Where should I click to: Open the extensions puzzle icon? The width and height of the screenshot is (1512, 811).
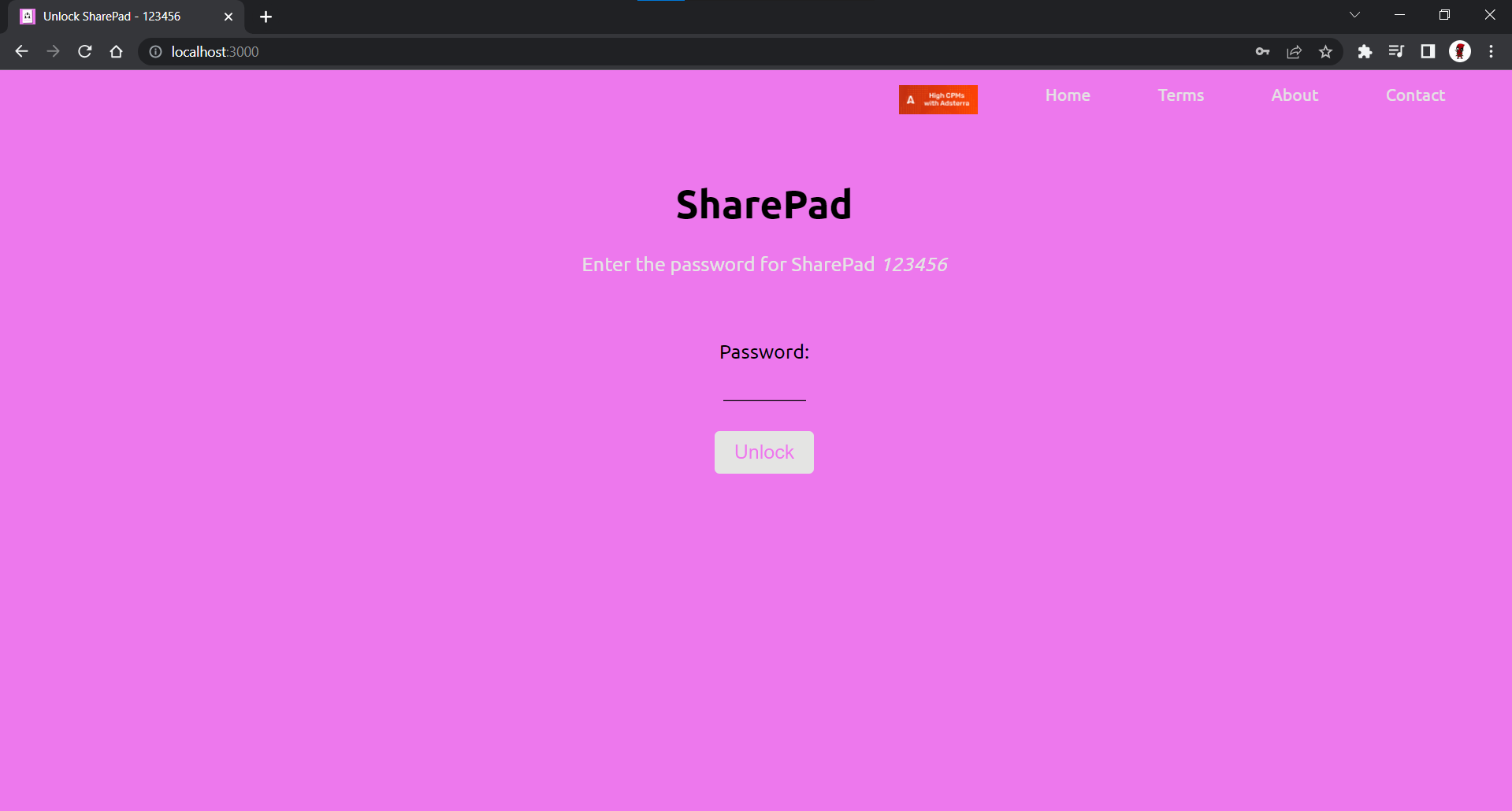coord(1365,51)
